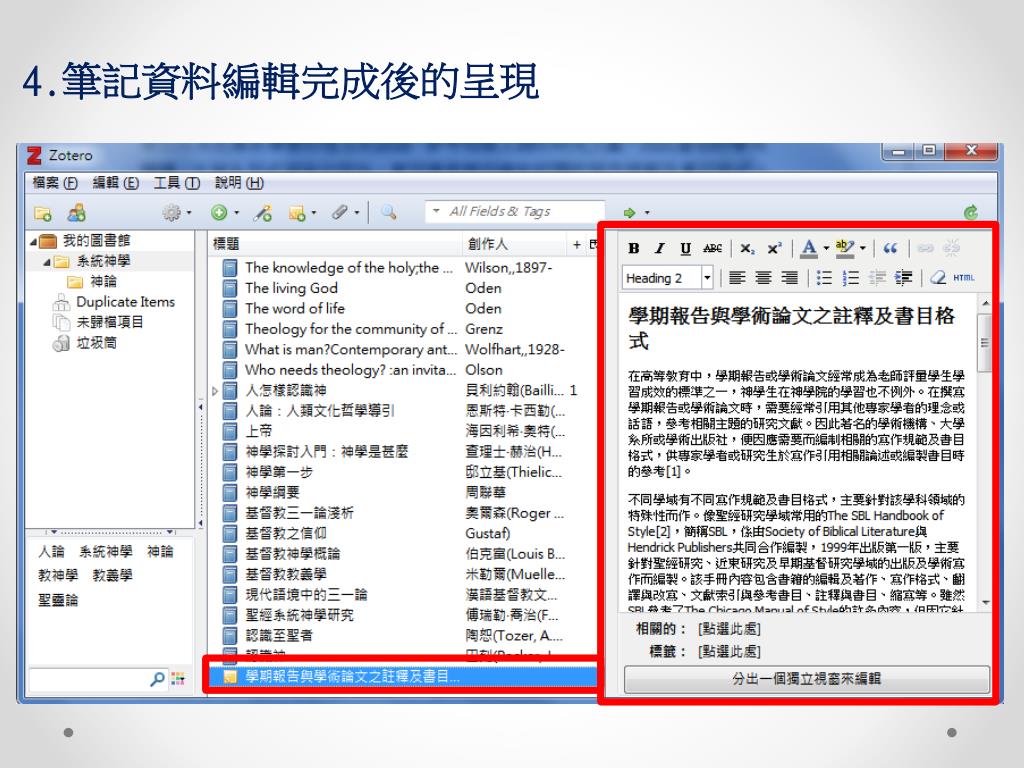Toggle Superscript formatting

[775, 248]
